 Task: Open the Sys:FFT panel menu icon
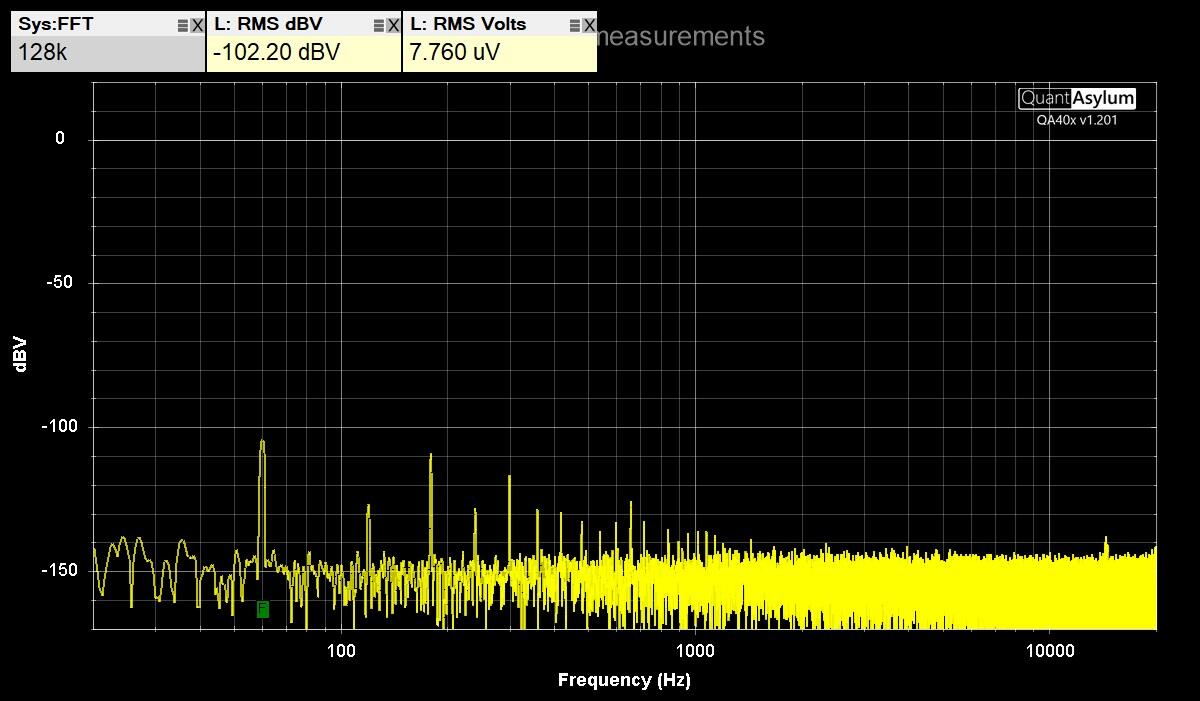[x=182, y=25]
